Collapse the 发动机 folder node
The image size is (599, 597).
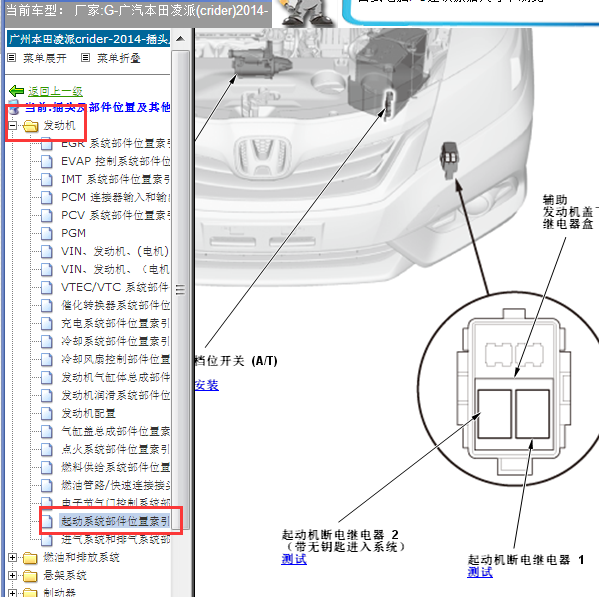[13, 125]
